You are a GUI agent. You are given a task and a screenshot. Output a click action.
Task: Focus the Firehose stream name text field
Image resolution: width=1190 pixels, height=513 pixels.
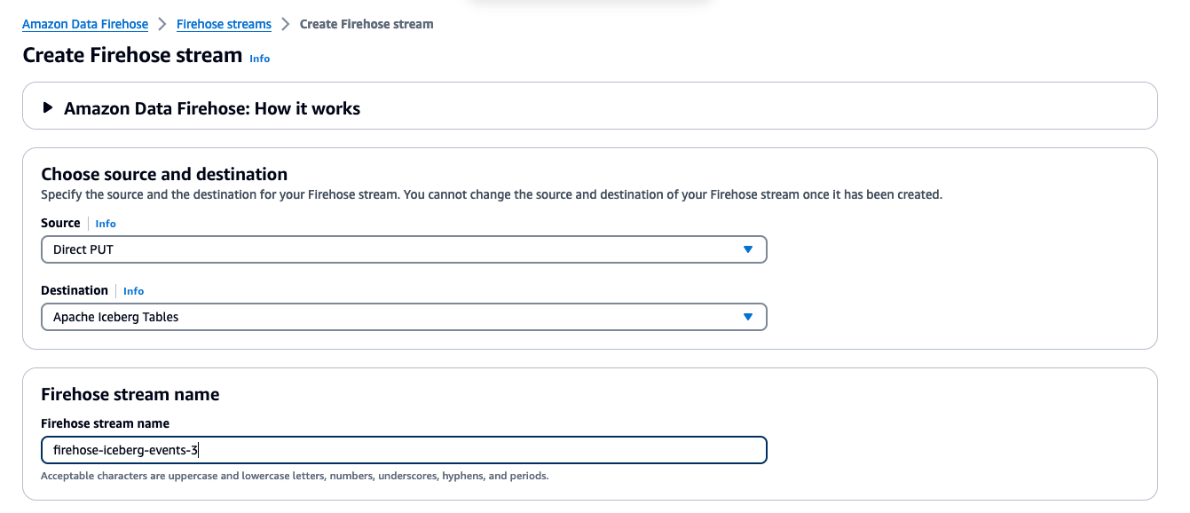tap(403, 450)
